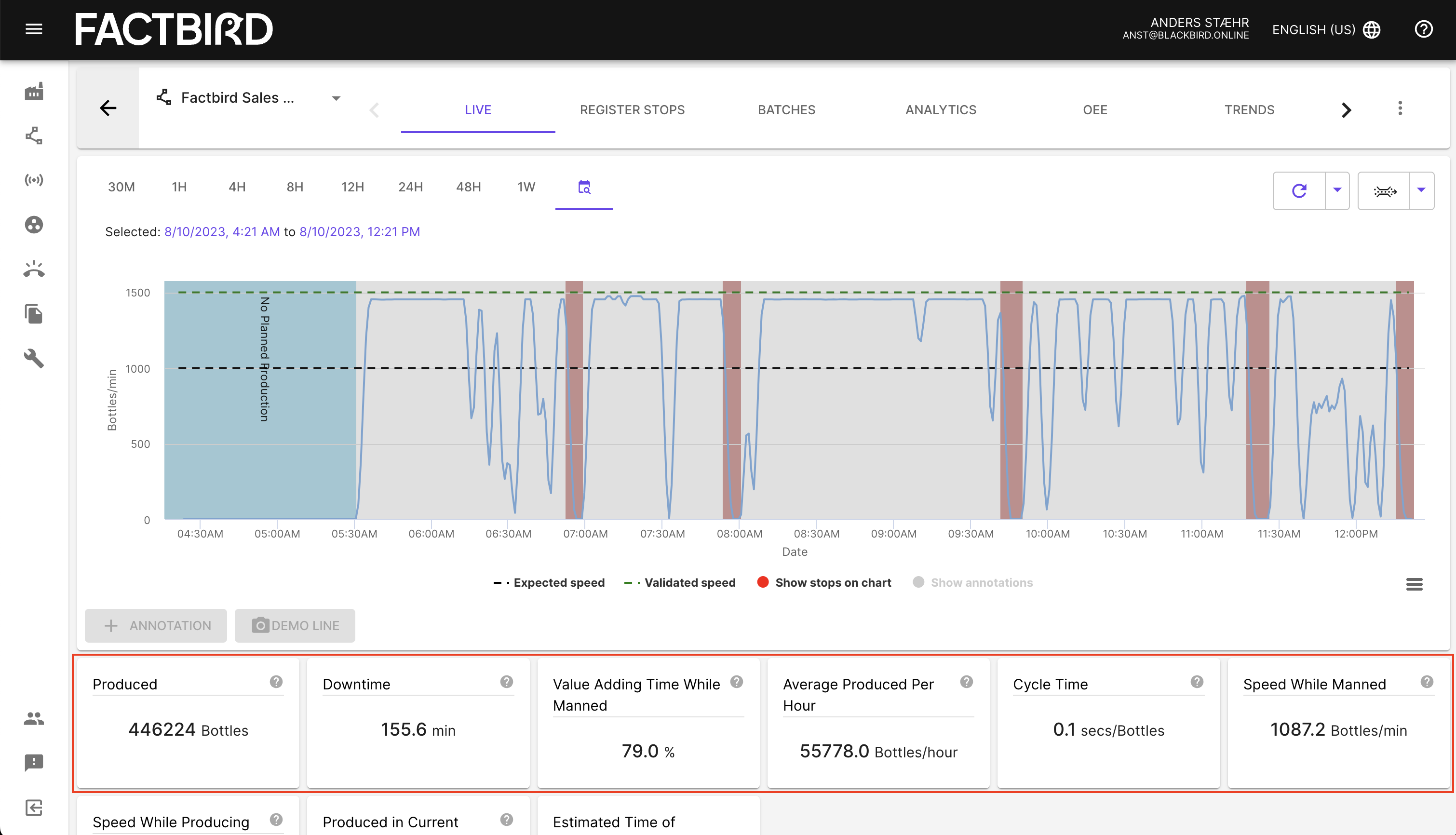Click the globe language icon
This screenshot has width=1456, height=835.
pos(1372,30)
